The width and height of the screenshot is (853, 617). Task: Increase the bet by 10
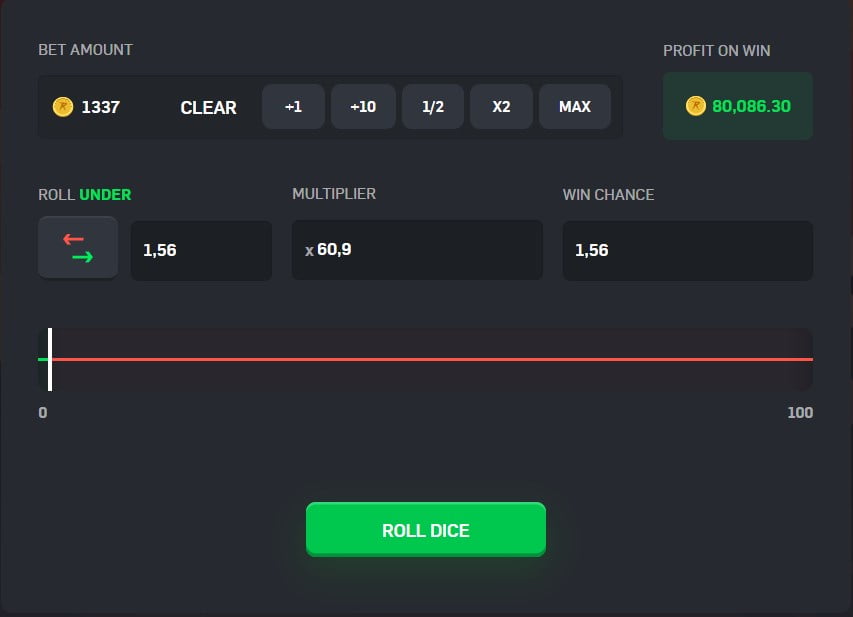(363, 106)
